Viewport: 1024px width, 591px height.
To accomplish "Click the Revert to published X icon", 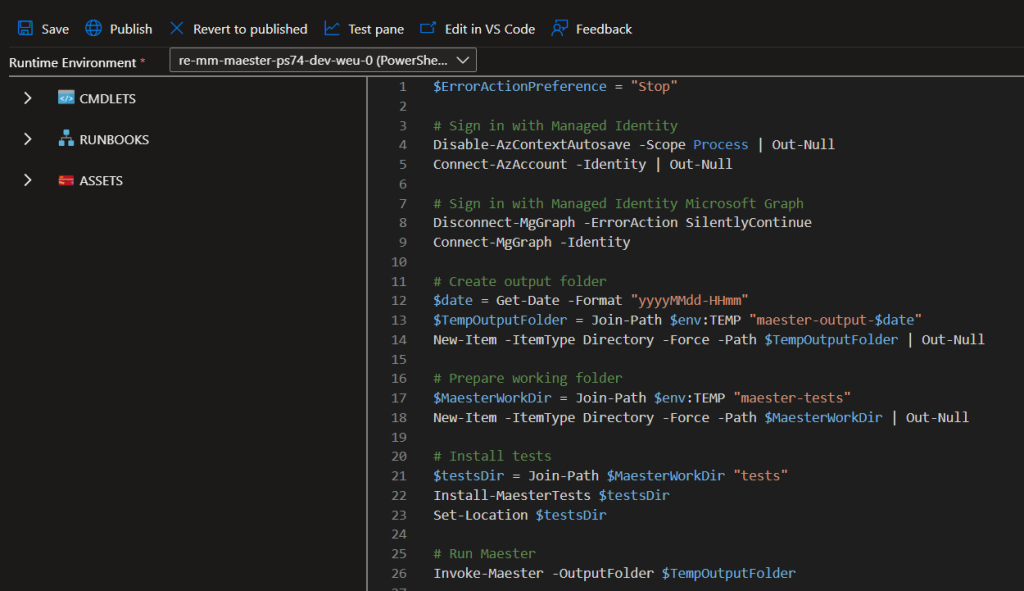I will (x=176, y=28).
